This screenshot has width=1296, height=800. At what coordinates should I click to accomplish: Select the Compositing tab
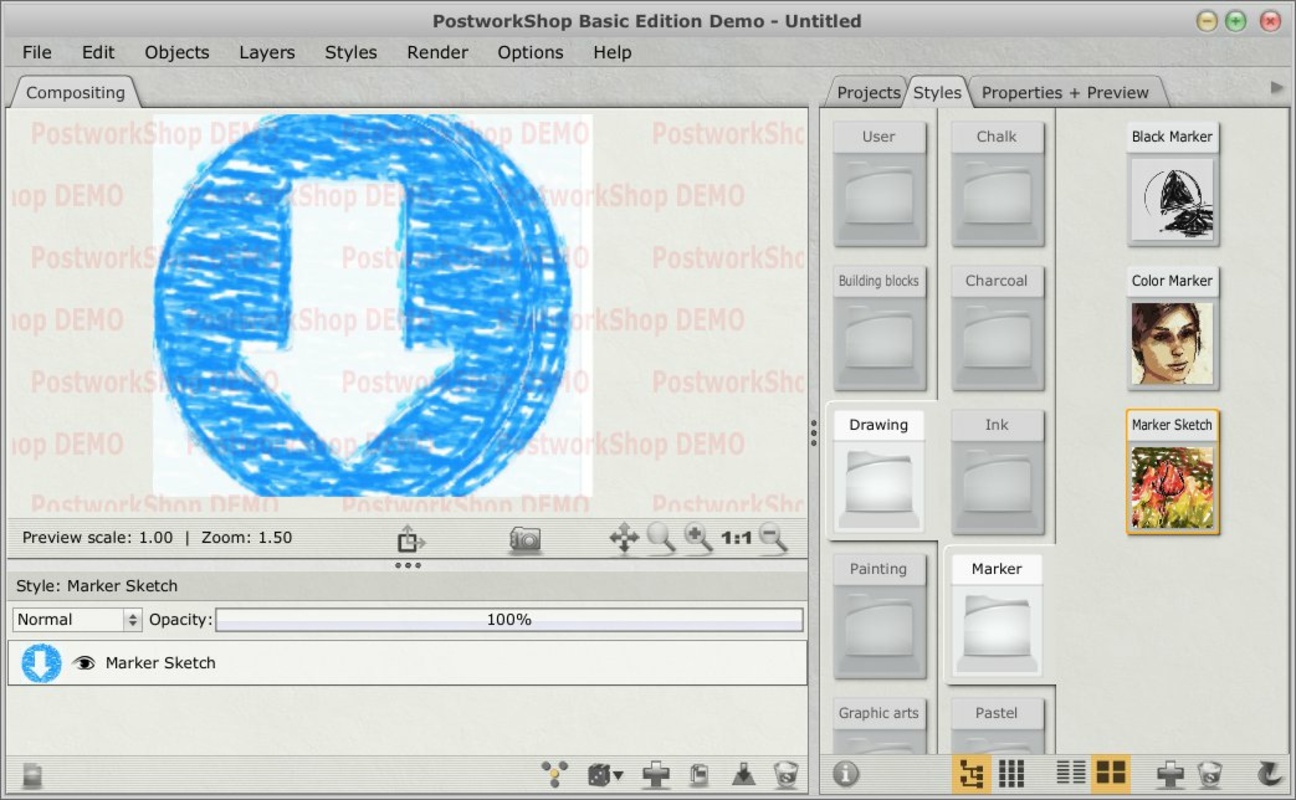coord(75,92)
